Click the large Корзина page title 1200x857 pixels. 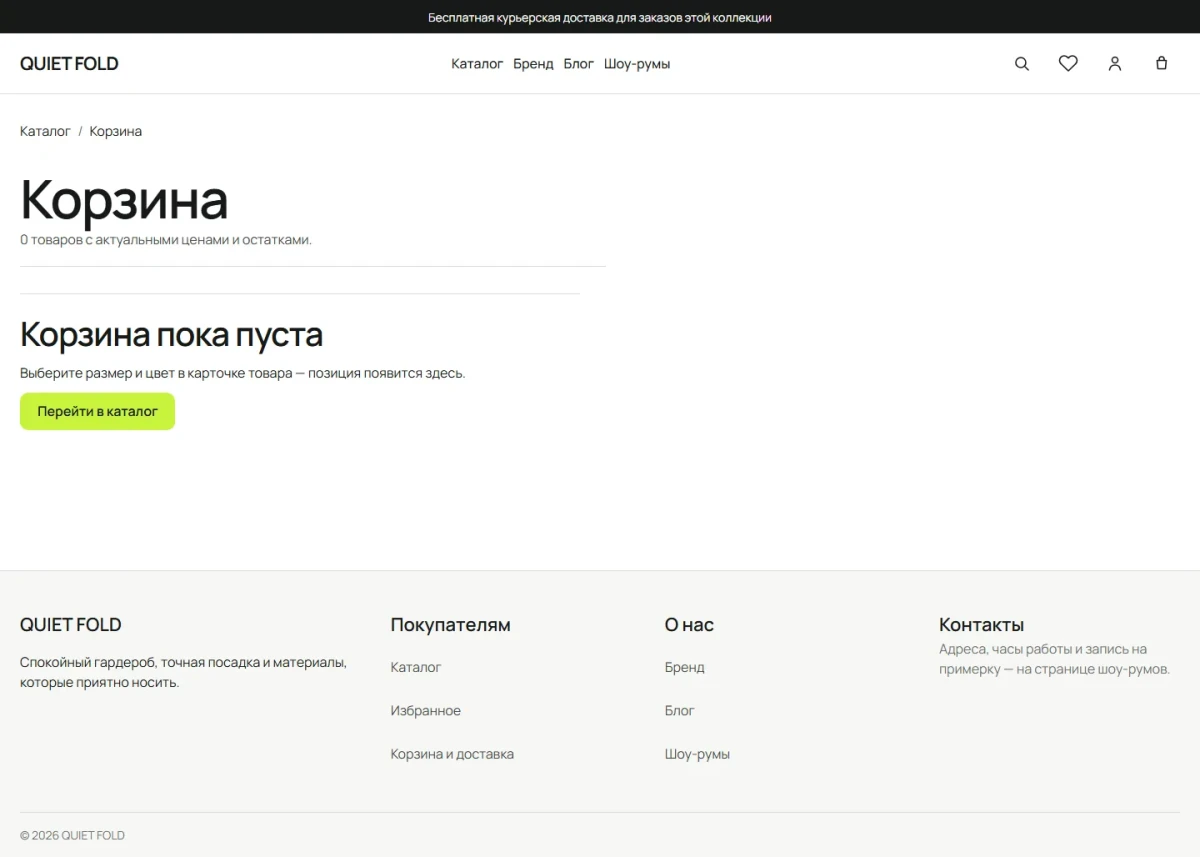[124, 199]
